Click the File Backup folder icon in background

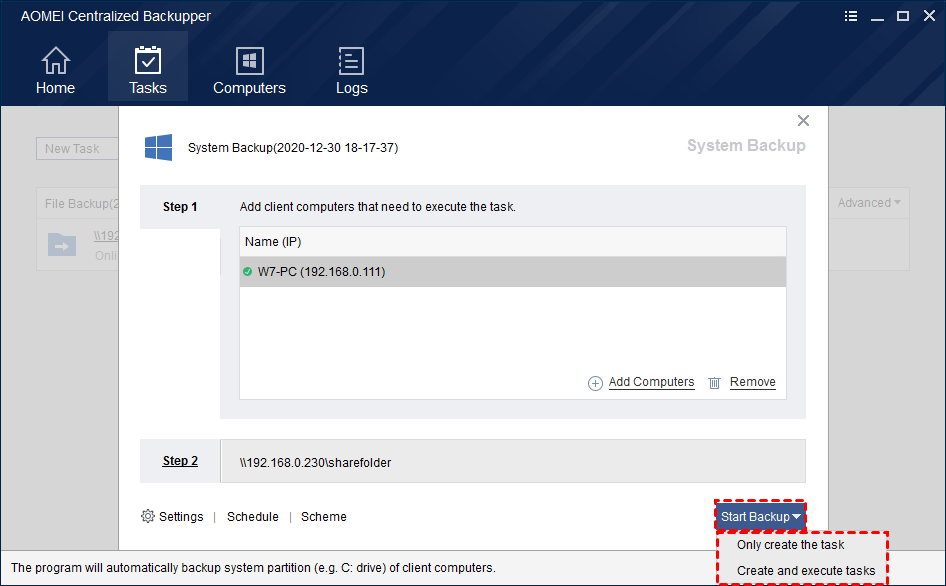click(62, 245)
